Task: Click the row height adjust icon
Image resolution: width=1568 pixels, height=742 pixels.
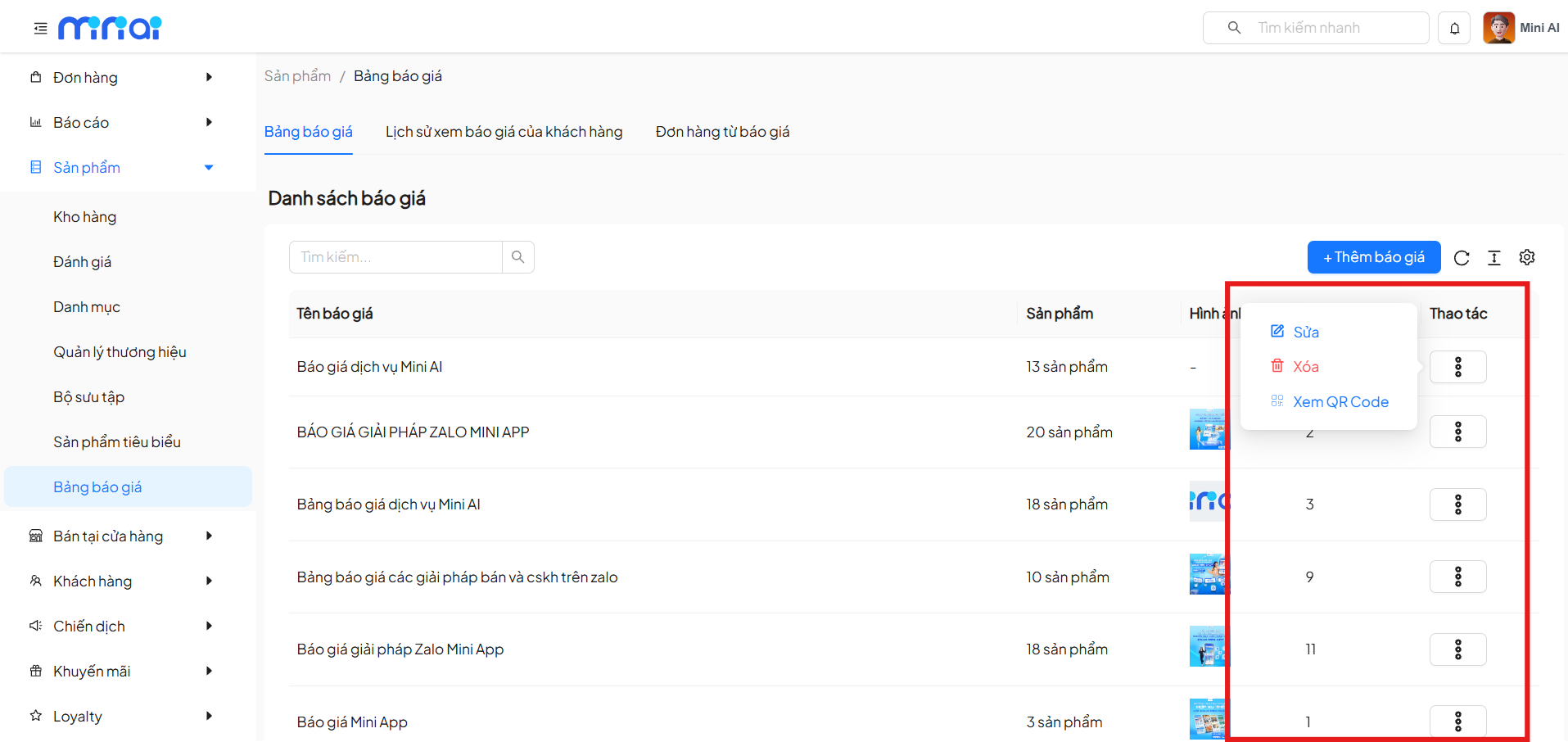Action: 1494,258
